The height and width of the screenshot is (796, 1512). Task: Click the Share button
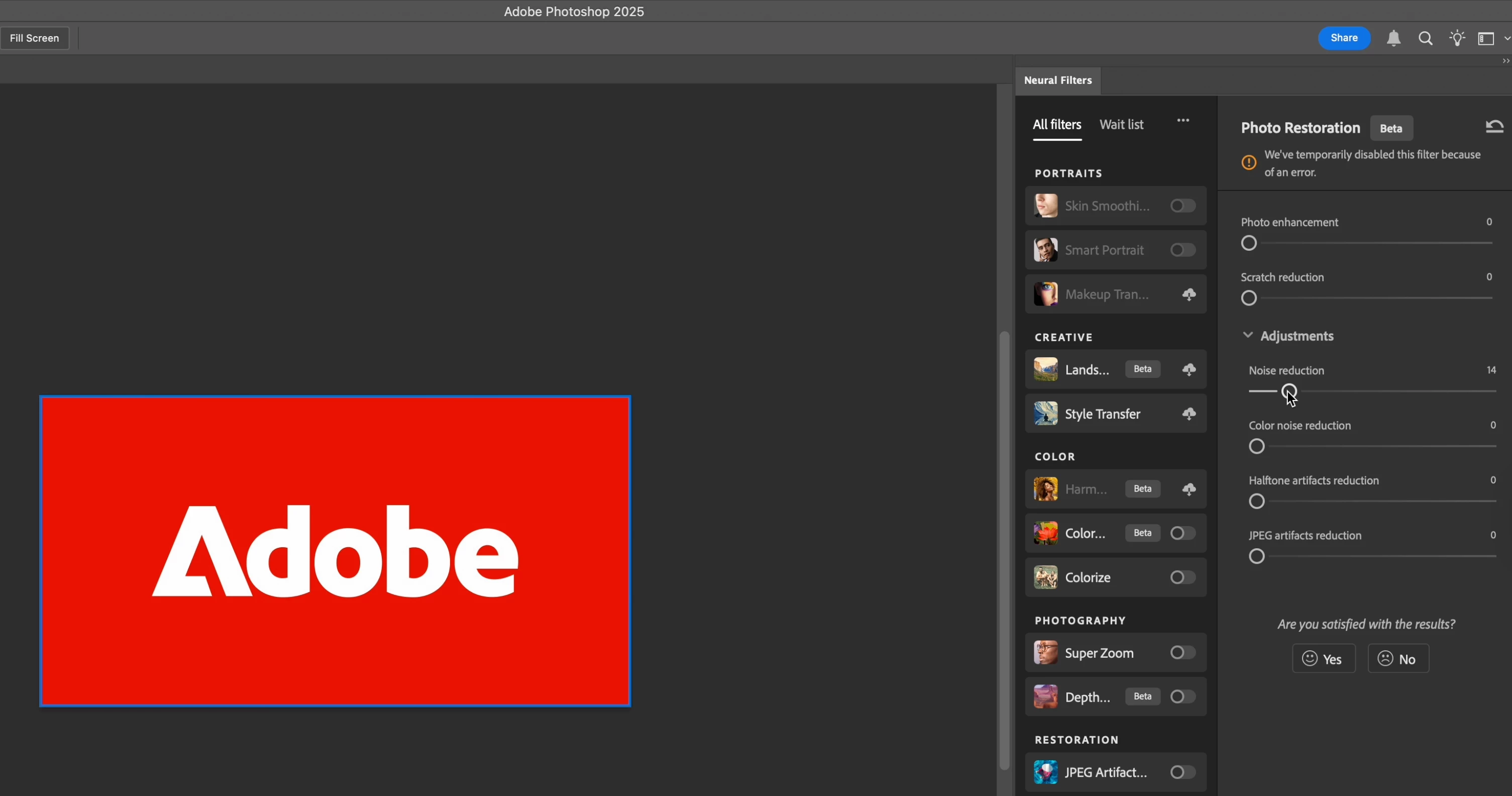(x=1344, y=38)
